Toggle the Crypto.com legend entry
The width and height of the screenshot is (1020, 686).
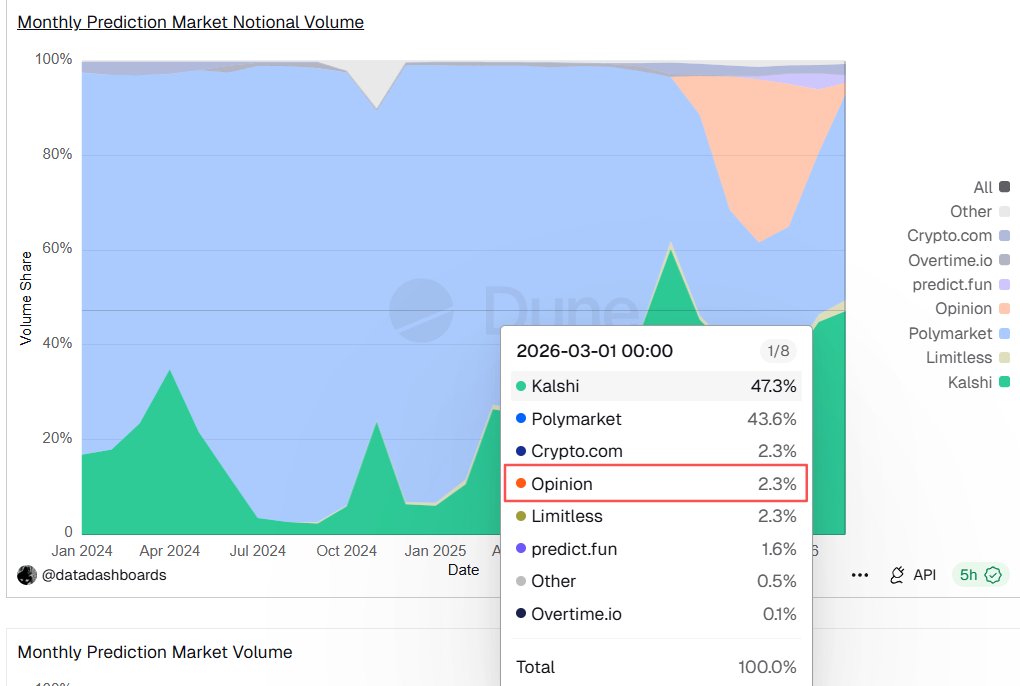point(958,235)
